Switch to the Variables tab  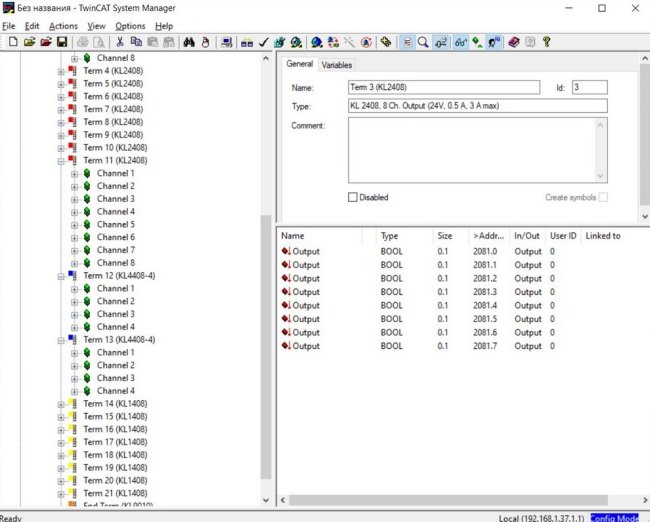337,65
